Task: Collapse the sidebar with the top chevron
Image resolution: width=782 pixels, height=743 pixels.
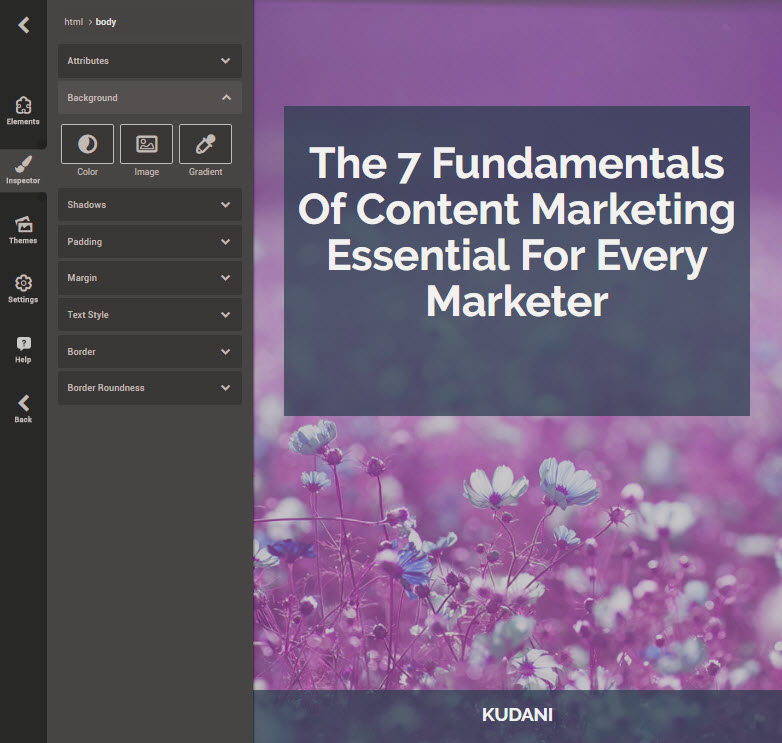Action: pyautogui.click(x=23, y=24)
